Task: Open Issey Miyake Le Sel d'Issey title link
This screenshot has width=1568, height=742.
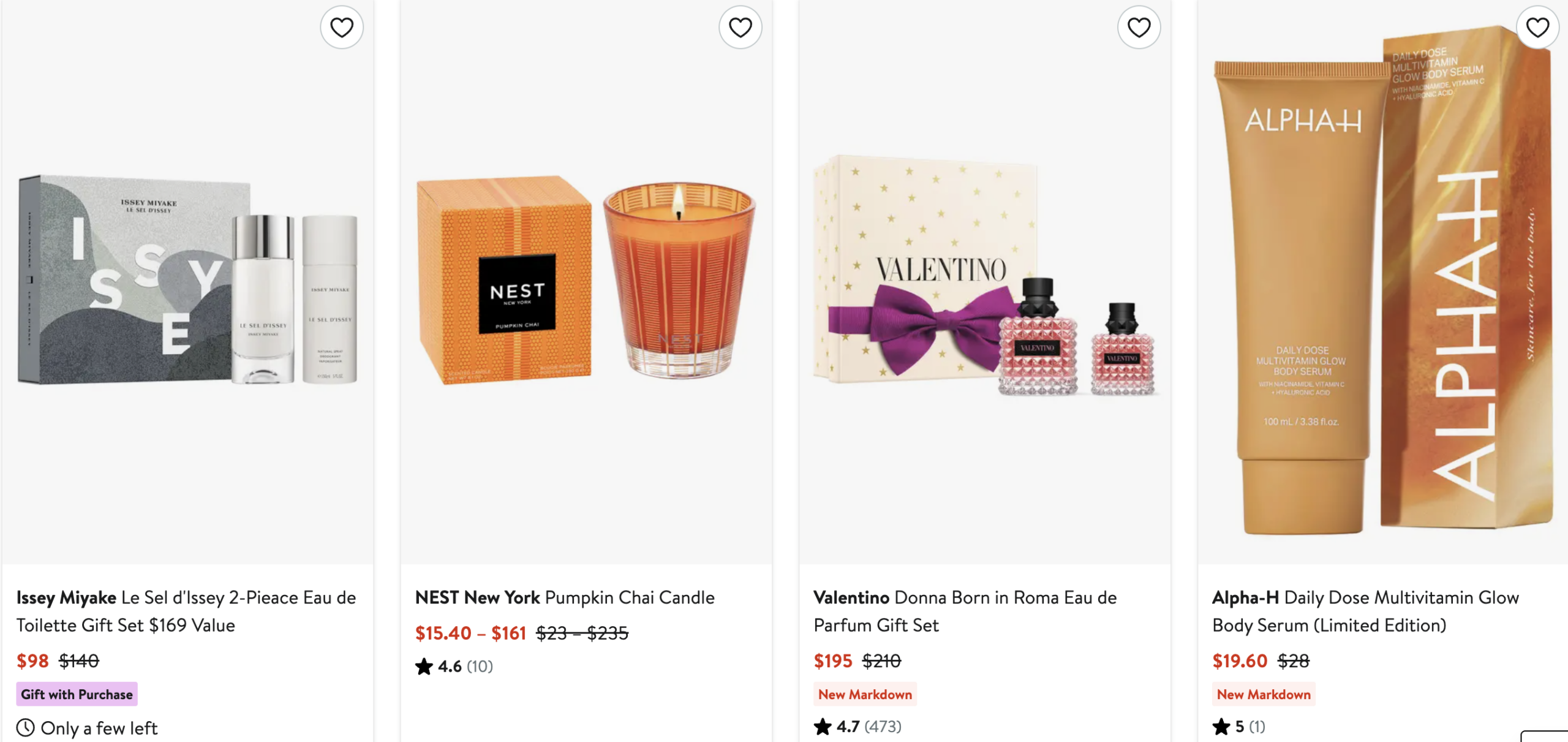Action: click(x=186, y=611)
